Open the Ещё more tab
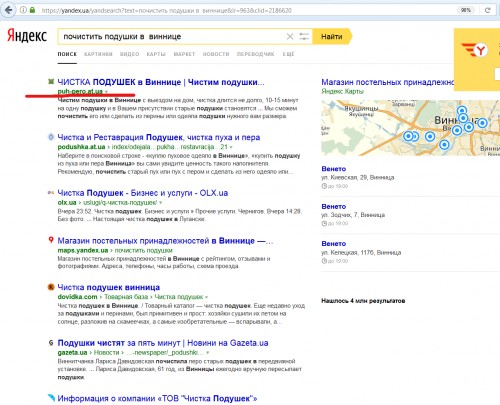Screen dimensions: 500x405 (x=289, y=54)
